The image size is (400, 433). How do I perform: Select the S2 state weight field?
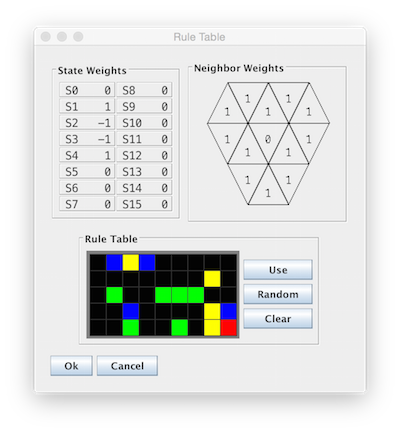tap(87, 123)
